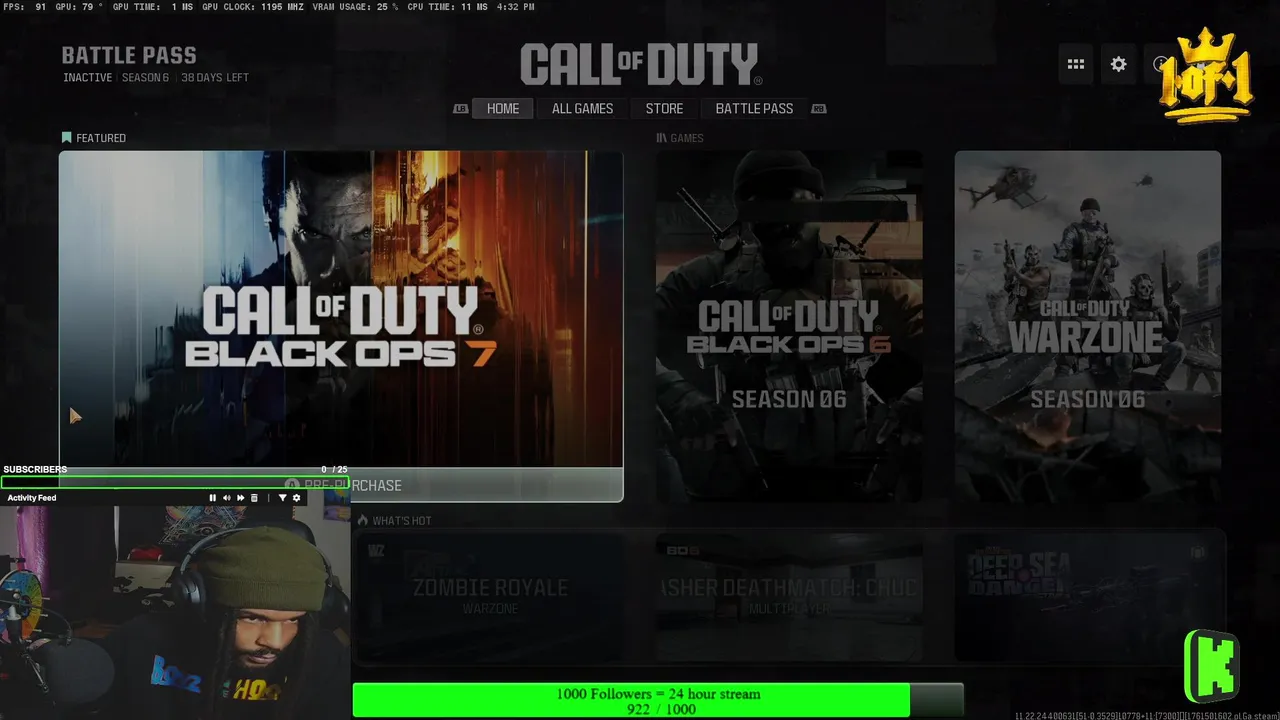
Task: Click the Call of Duty logo header
Action: (641, 65)
